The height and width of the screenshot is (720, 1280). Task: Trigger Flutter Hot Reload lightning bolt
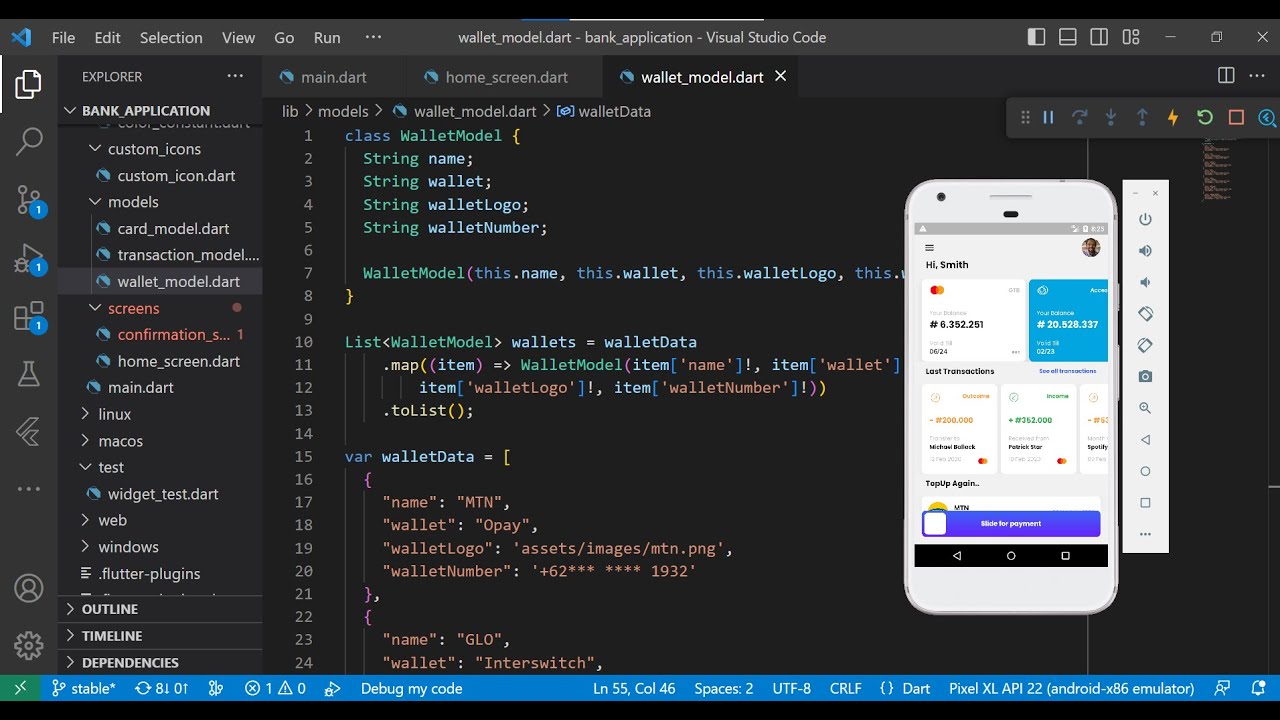click(1173, 117)
